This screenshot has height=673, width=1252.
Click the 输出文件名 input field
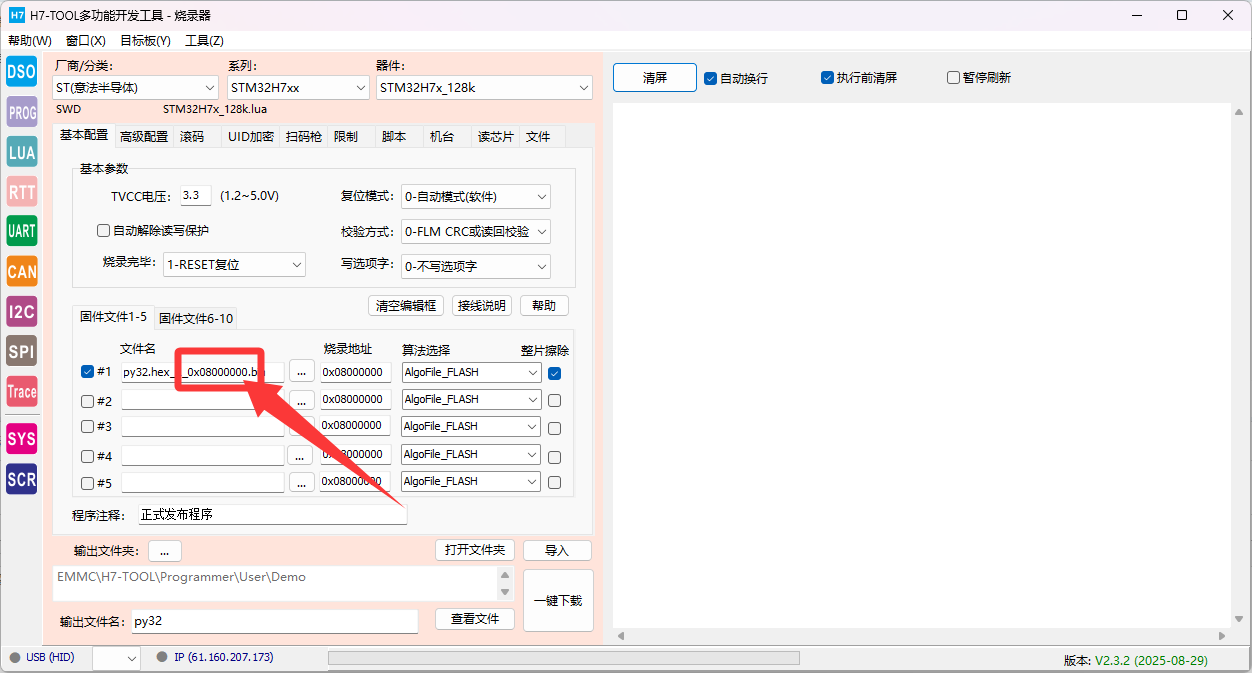[x=274, y=621]
